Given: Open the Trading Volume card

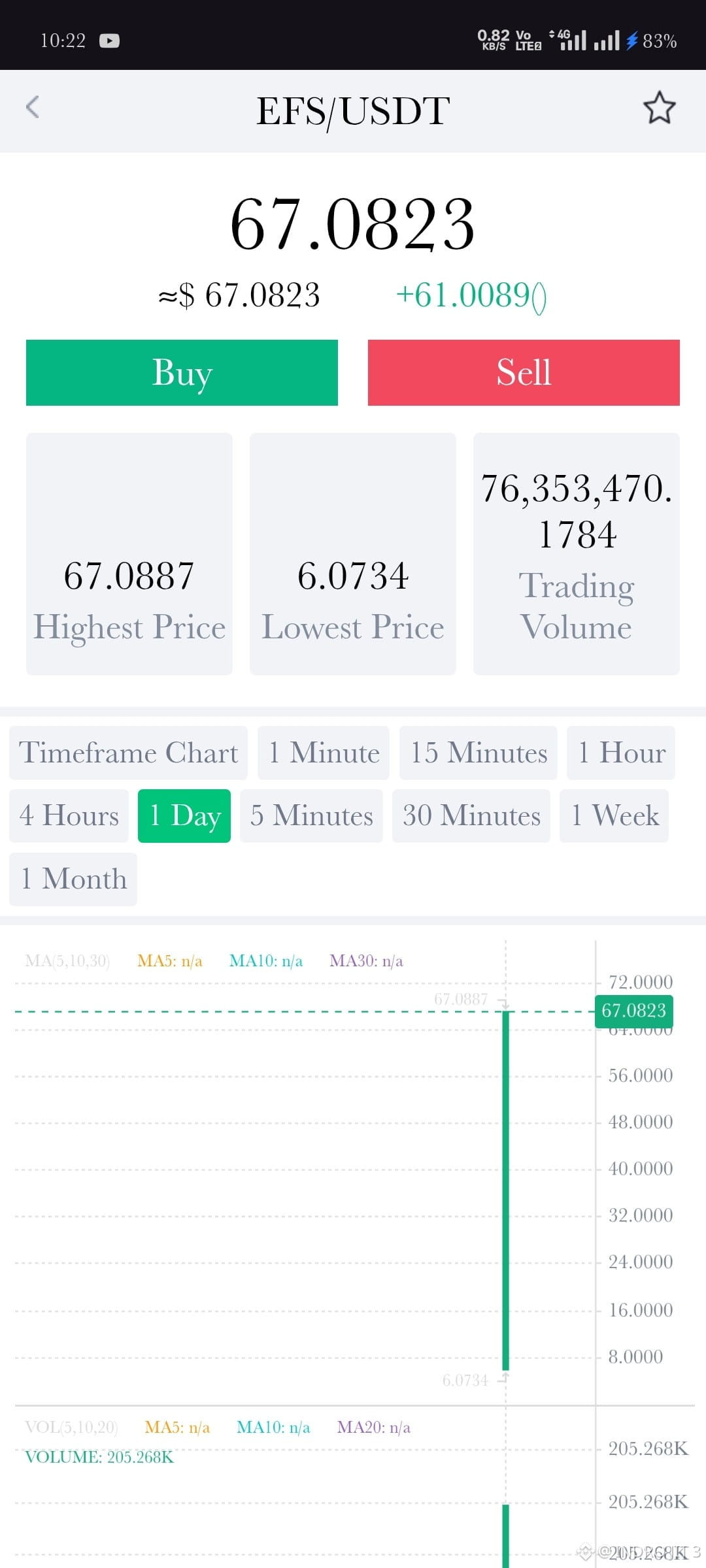Looking at the screenshot, I should pos(577,553).
